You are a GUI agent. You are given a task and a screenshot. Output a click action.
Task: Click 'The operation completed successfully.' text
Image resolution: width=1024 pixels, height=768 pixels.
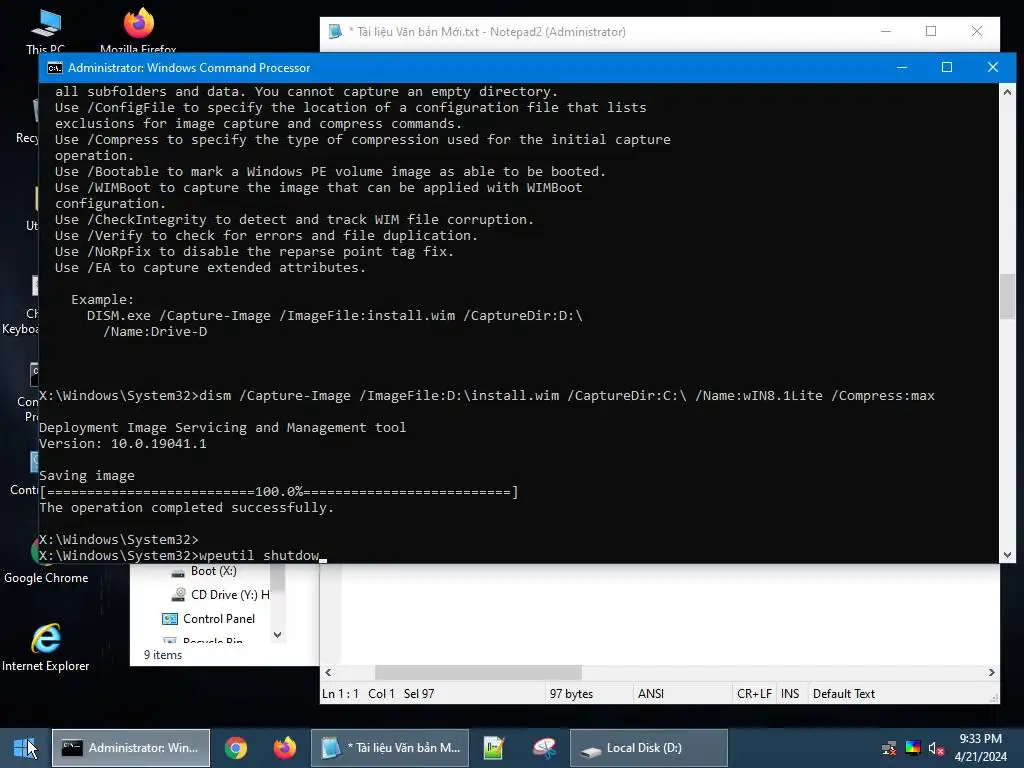pos(186,507)
